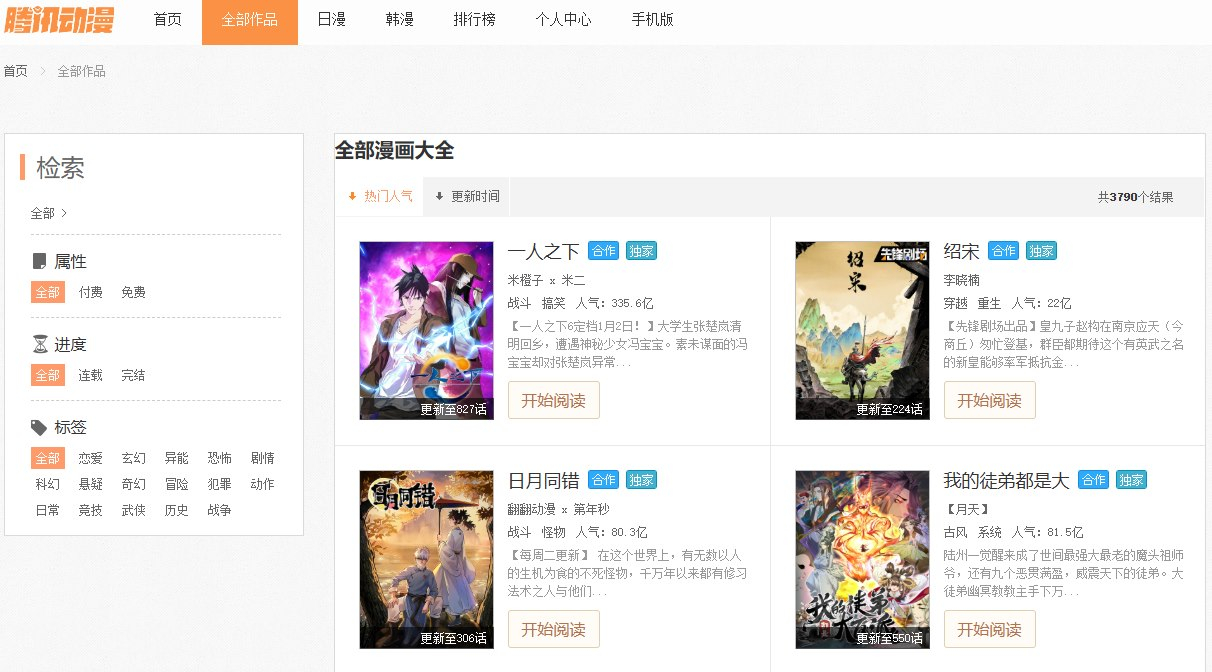Select the 全部作品 navigation tab

tap(250, 20)
